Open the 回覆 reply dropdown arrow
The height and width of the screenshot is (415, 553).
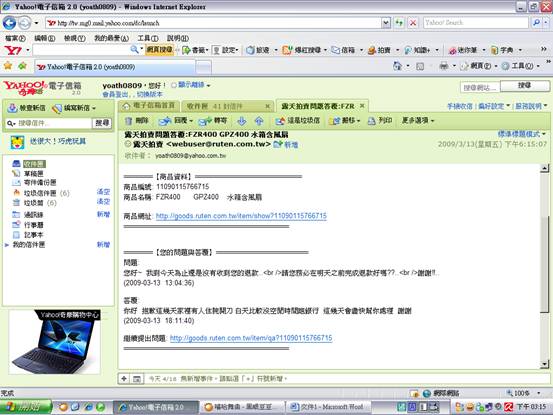(191, 121)
